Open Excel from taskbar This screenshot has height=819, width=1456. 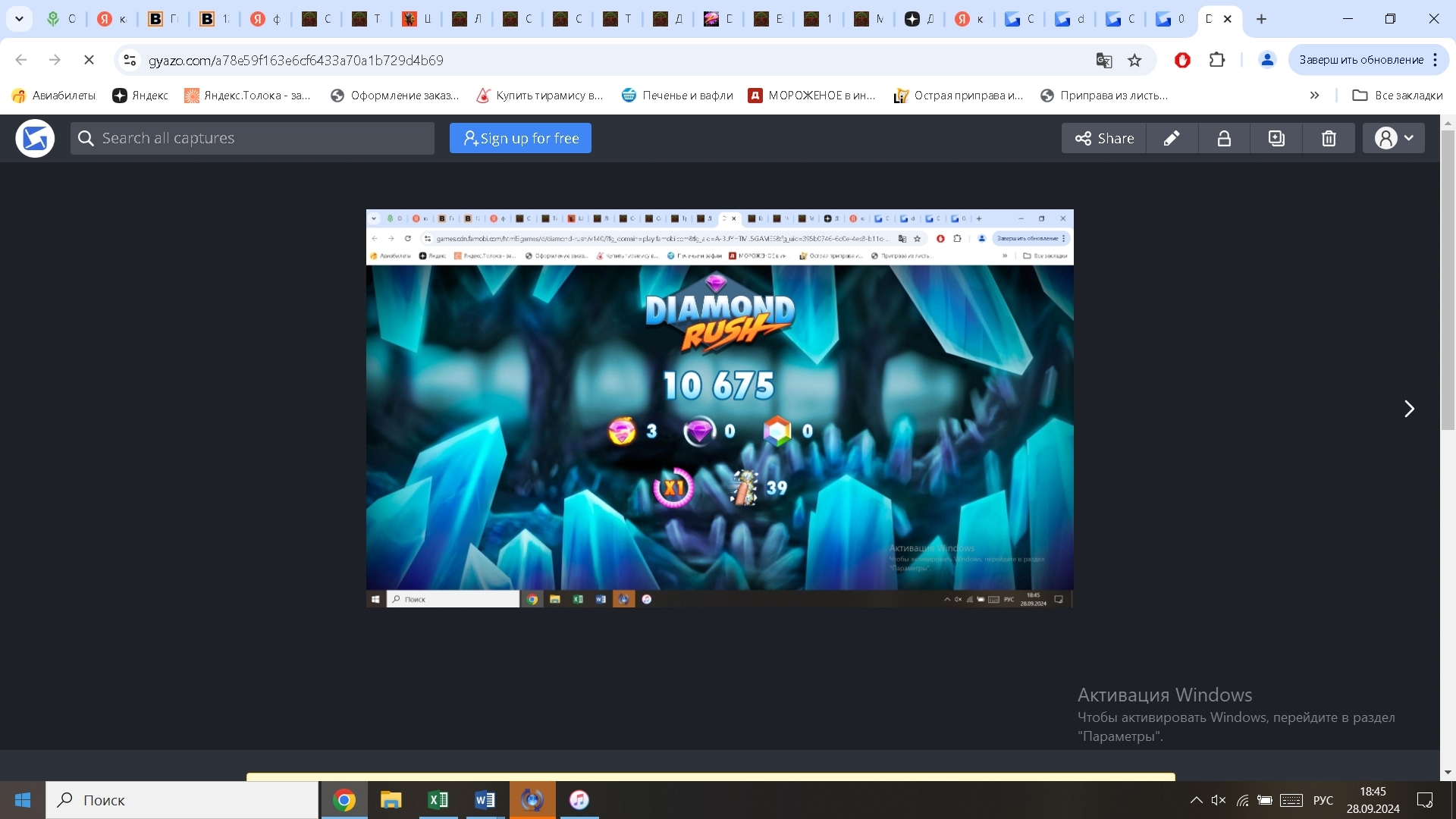point(438,800)
